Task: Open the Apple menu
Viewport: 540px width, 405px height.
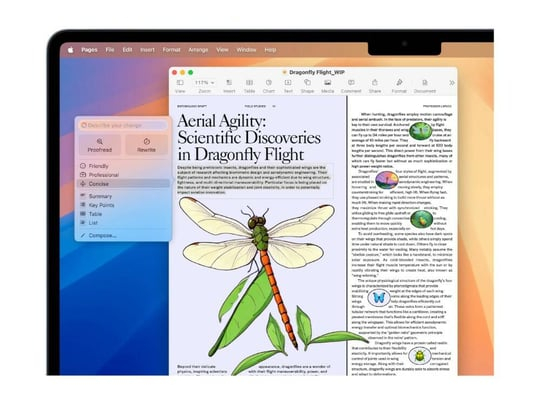Action: click(x=71, y=50)
